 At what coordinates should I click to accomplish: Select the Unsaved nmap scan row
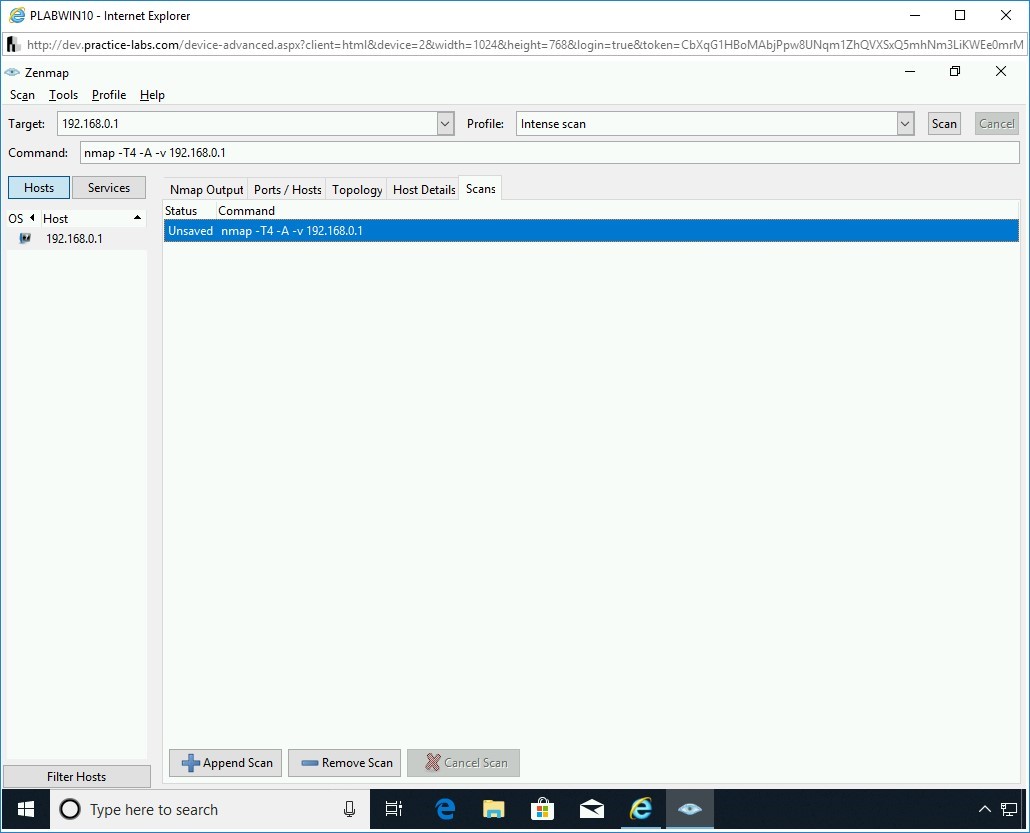point(590,231)
